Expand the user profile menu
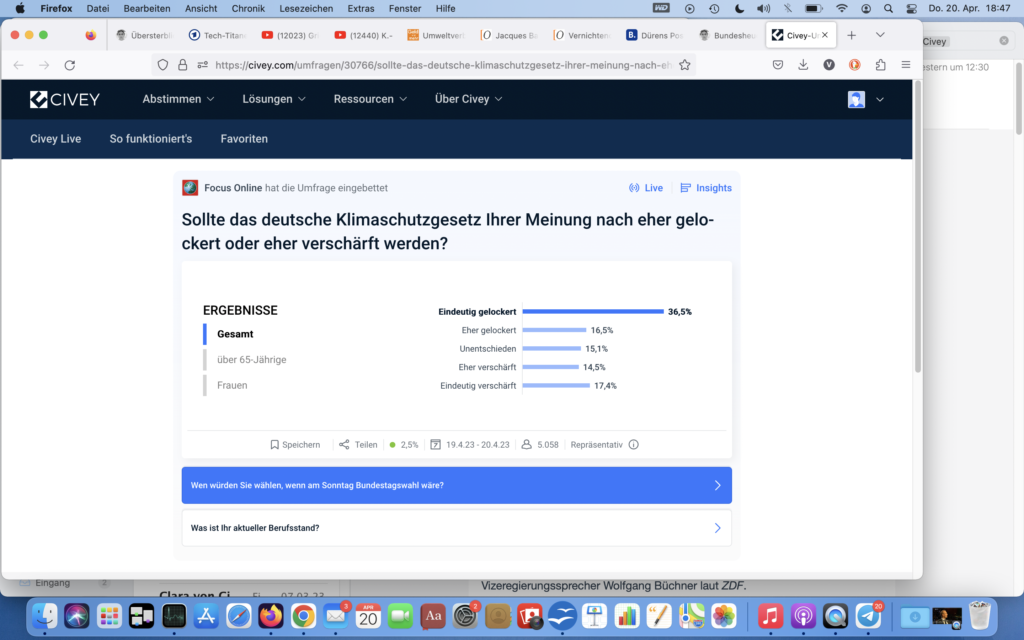This screenshot has width=1024, height=640. point(866,99)
